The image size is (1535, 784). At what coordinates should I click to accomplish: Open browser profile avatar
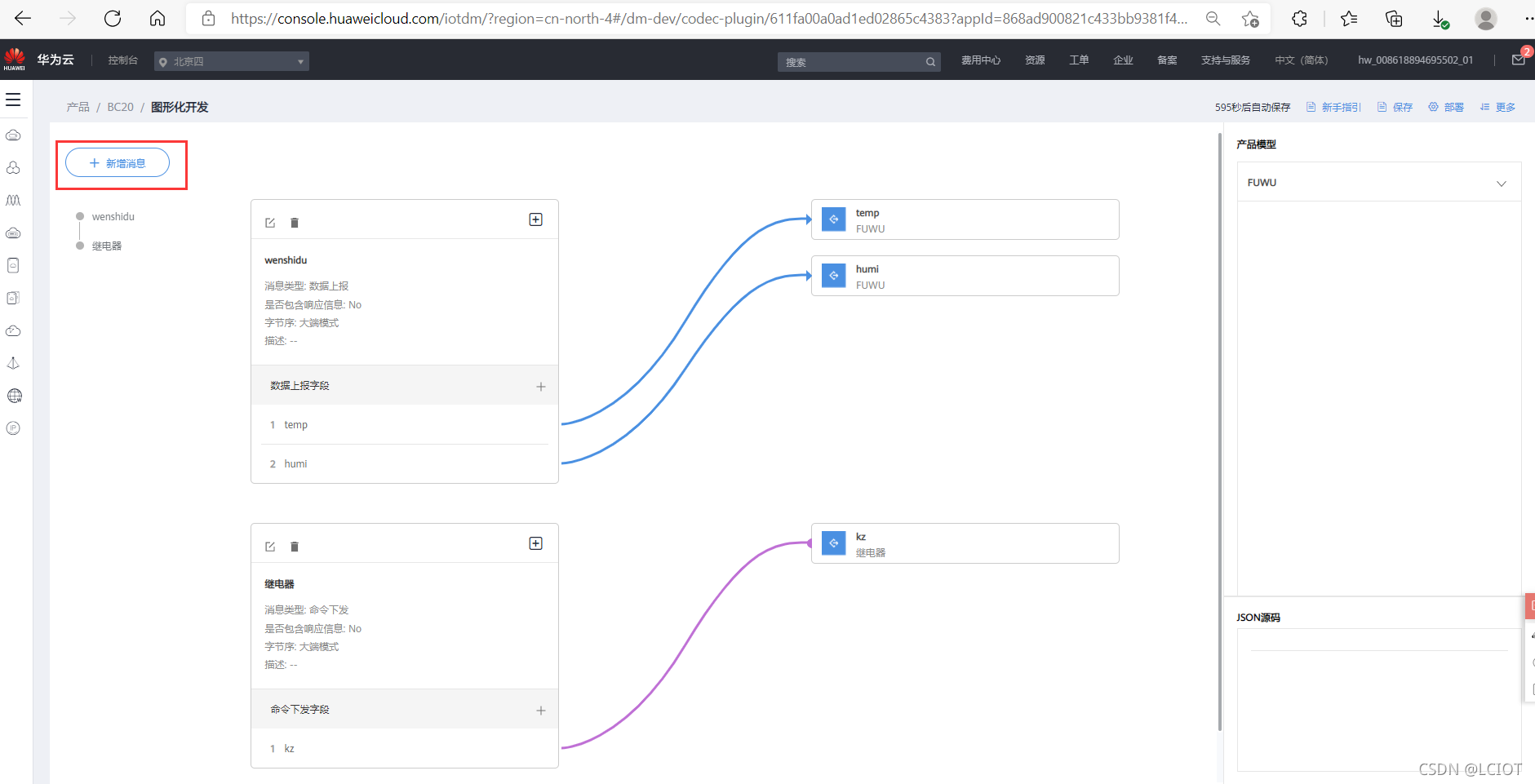click(1486, 18)
